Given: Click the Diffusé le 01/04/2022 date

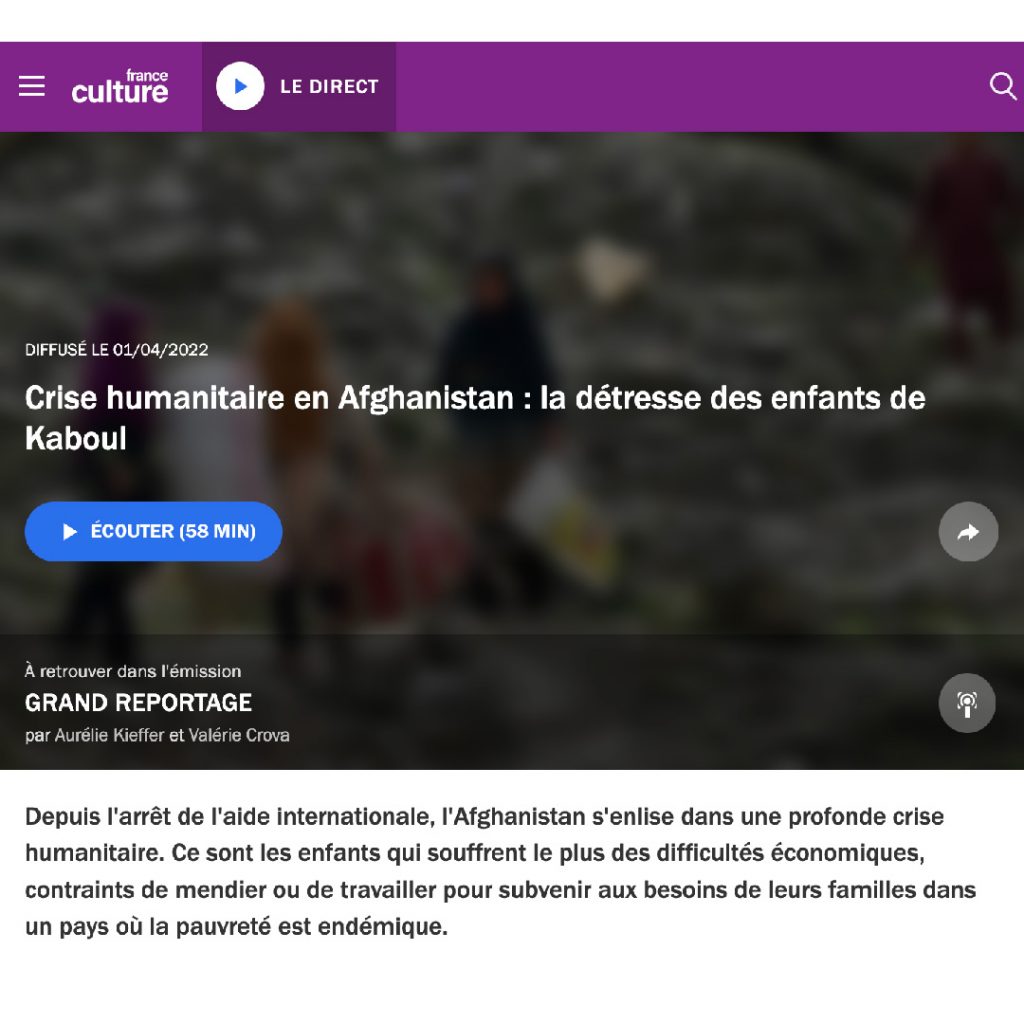Looking at the screenshot, I should tap(116, 350).
